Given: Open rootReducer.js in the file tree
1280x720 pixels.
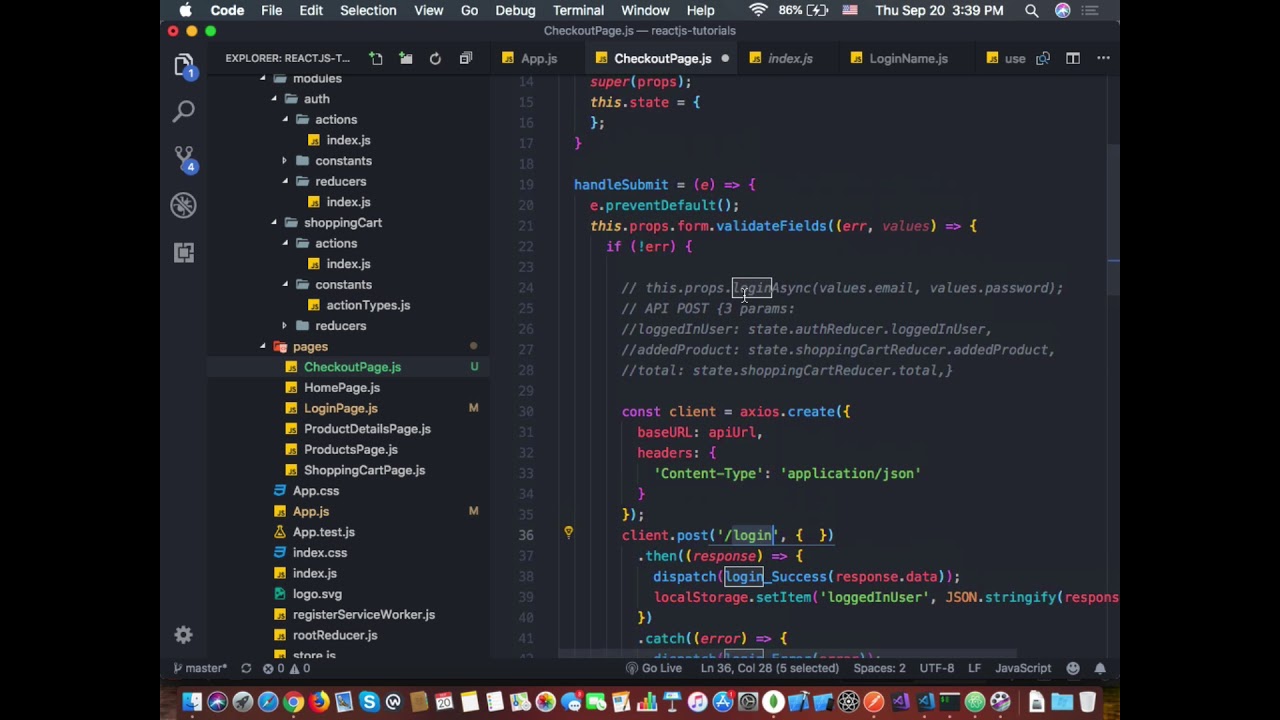Looking at the screenshot, I should pos(335,635).
